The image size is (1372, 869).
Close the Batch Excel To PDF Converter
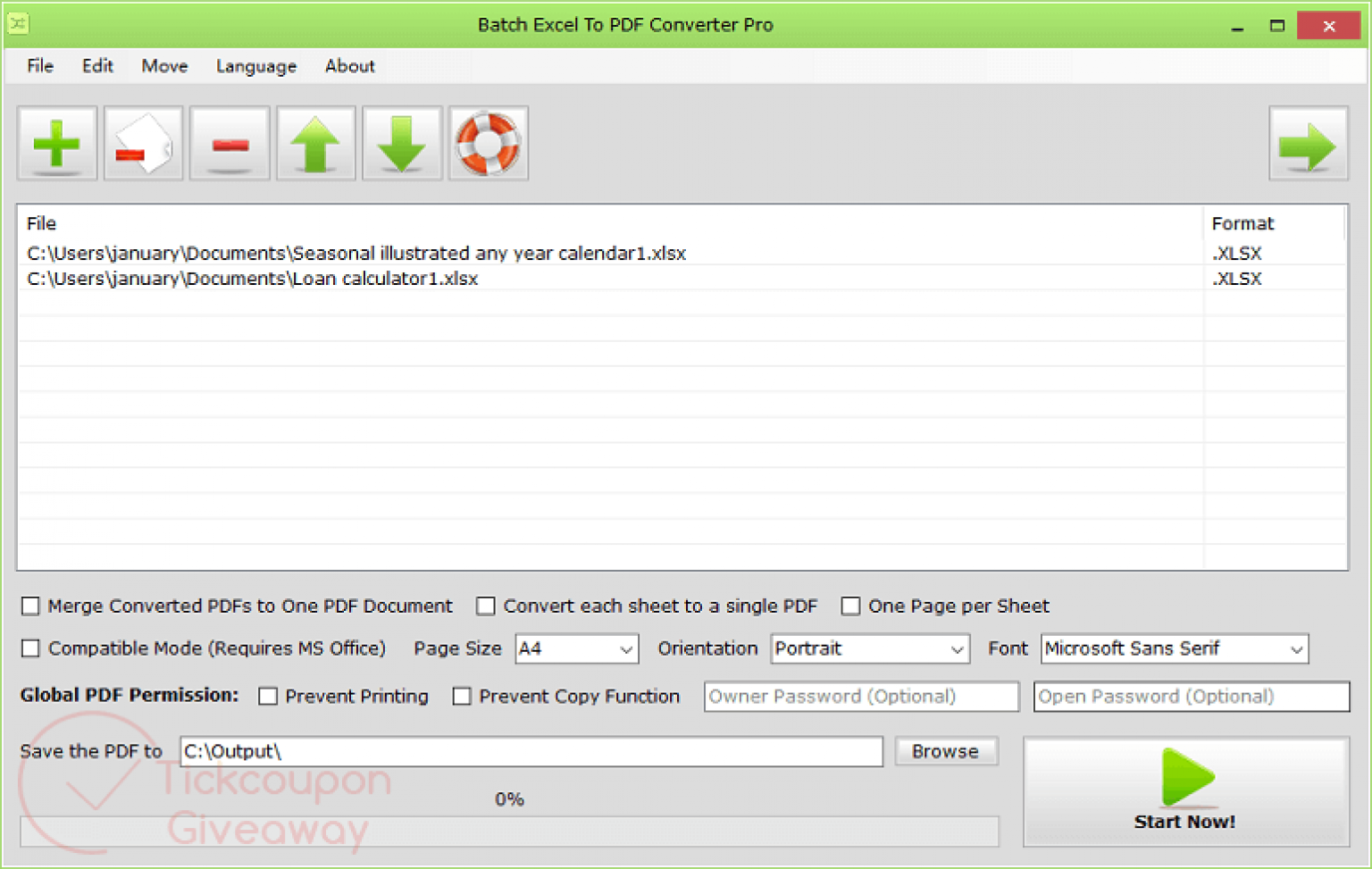pyautogui.click(x=1329, y=26)
